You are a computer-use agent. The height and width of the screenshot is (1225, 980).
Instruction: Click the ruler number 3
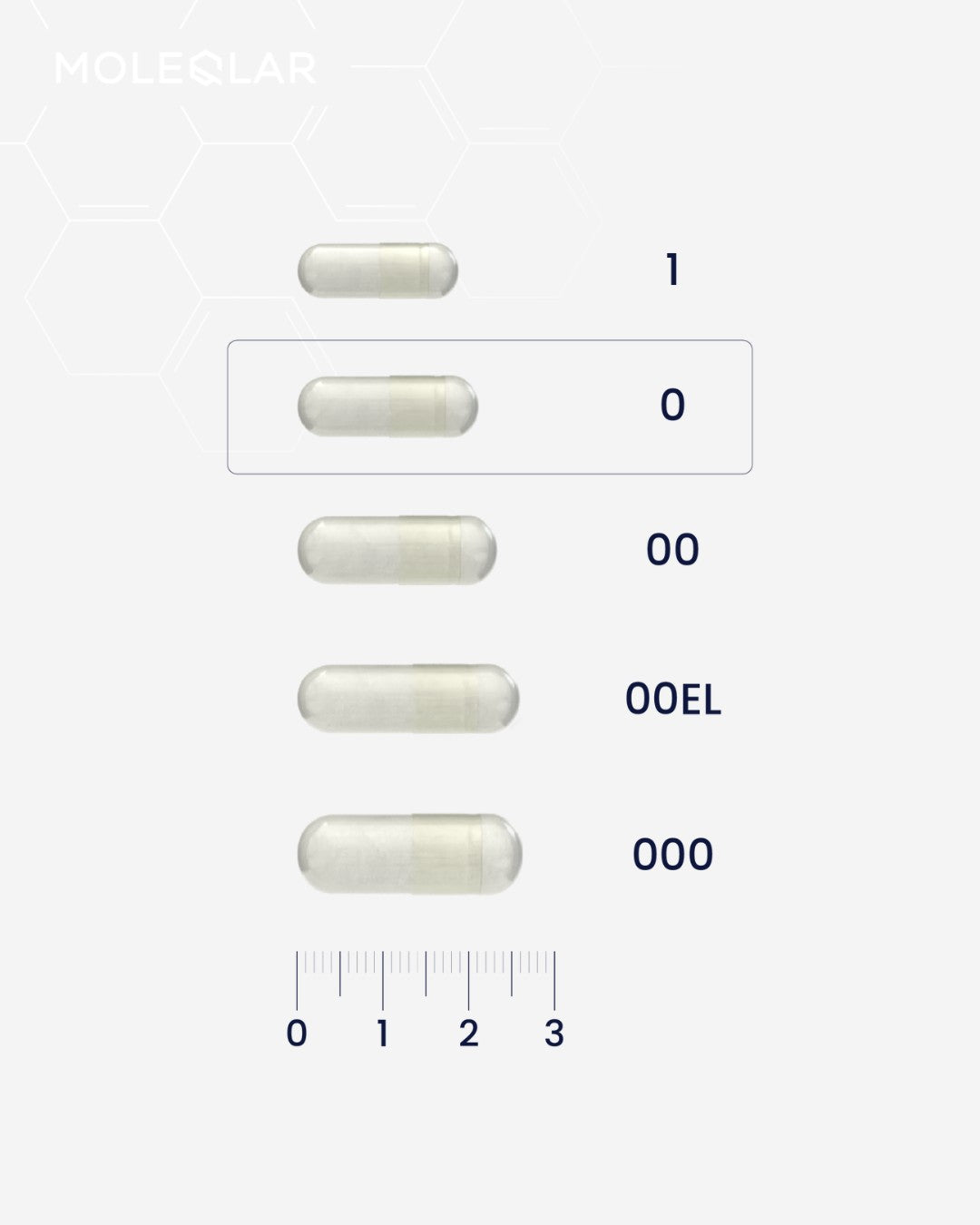pyautogui.click(x=554, y=1034)
